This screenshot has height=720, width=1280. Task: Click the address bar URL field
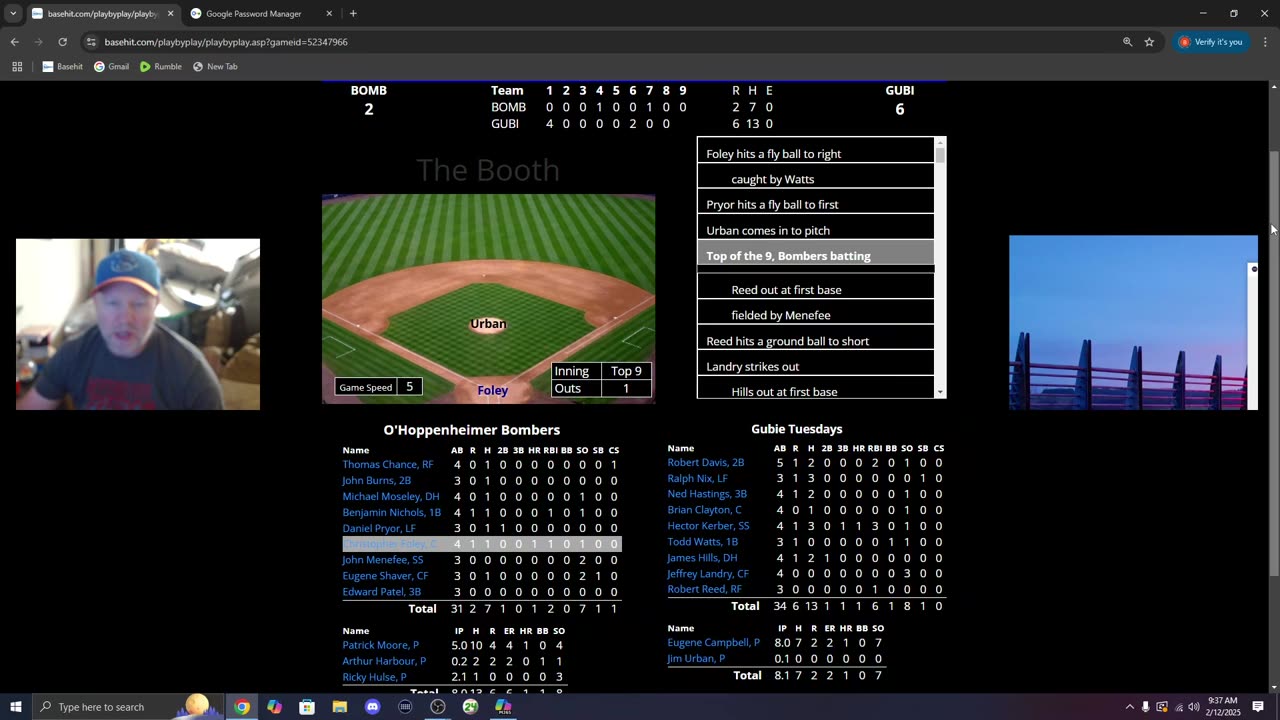coord(600,42)
